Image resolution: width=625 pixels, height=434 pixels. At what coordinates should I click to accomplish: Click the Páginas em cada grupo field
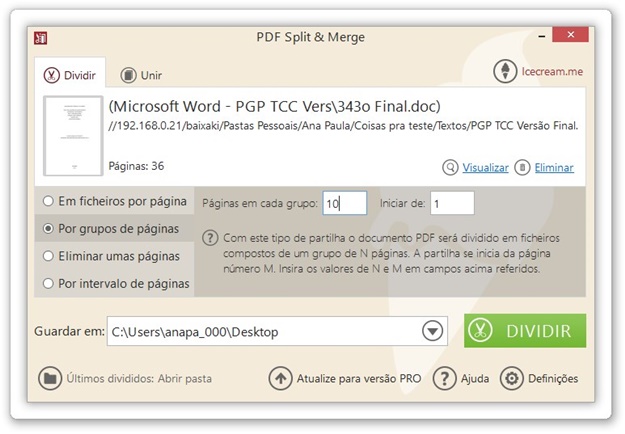point(345,203)
